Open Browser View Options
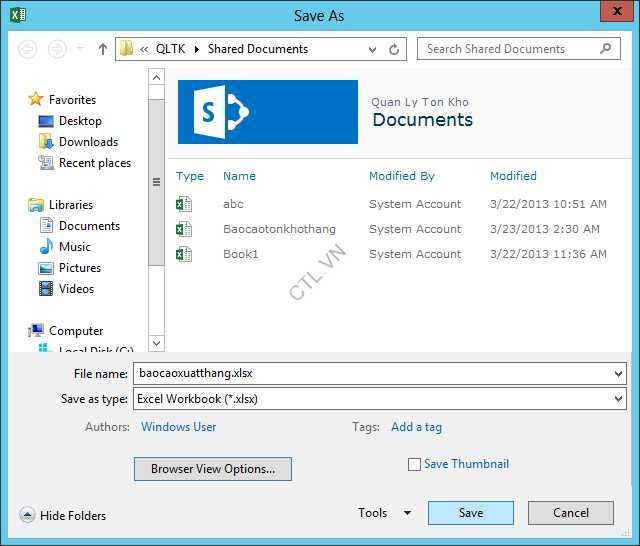Image resolution: width=640 pixels, height=546 pixels. 212,469
